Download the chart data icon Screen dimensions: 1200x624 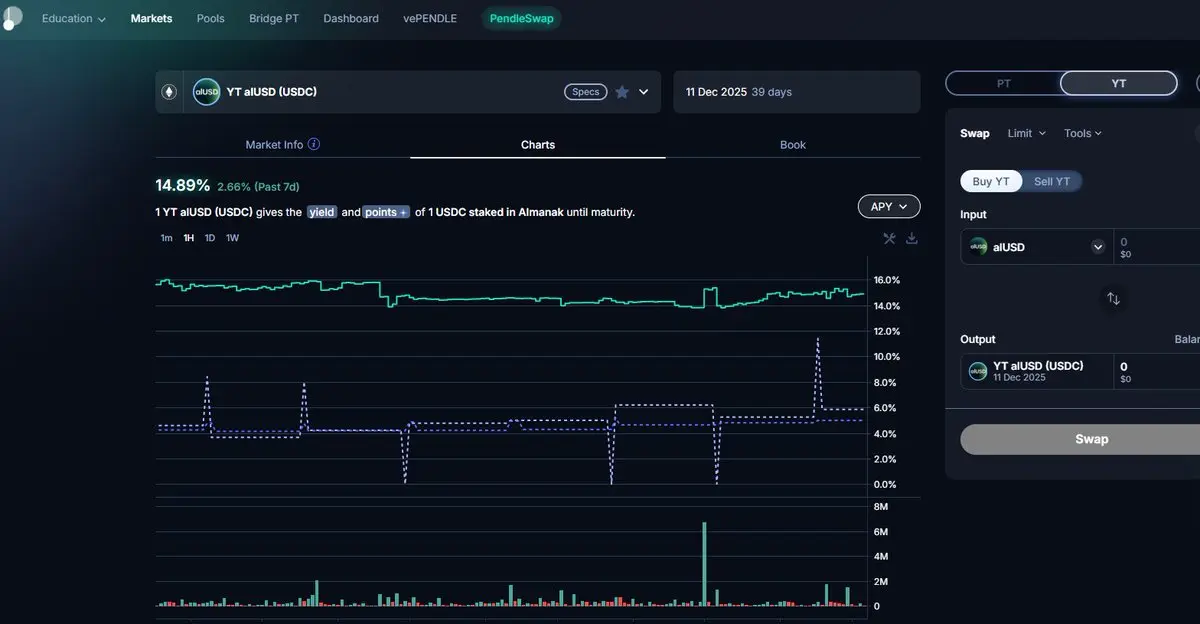pyautogui.click(x=912, y=238)
